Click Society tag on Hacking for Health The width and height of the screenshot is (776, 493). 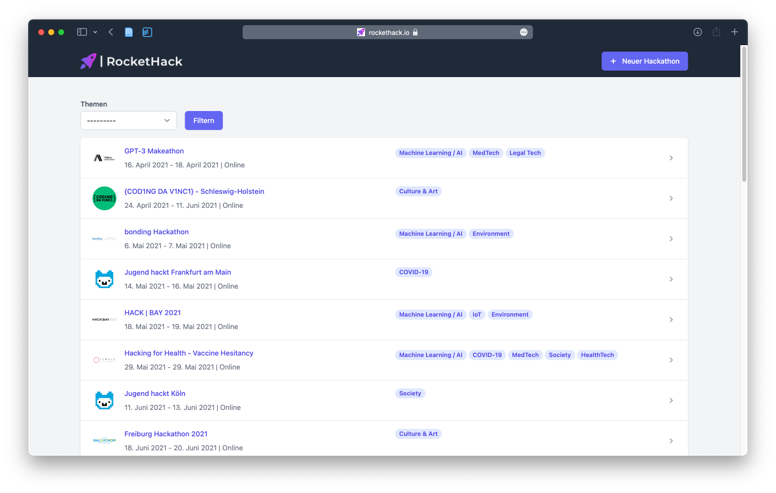pos(560,355)
